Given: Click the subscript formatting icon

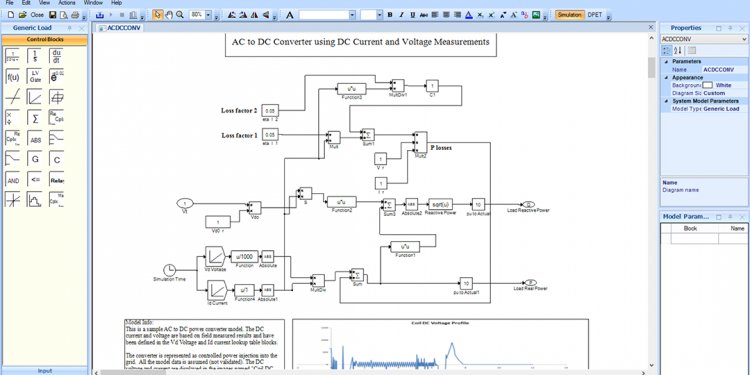Looking at the screenshot, I should tap(480, 15).
